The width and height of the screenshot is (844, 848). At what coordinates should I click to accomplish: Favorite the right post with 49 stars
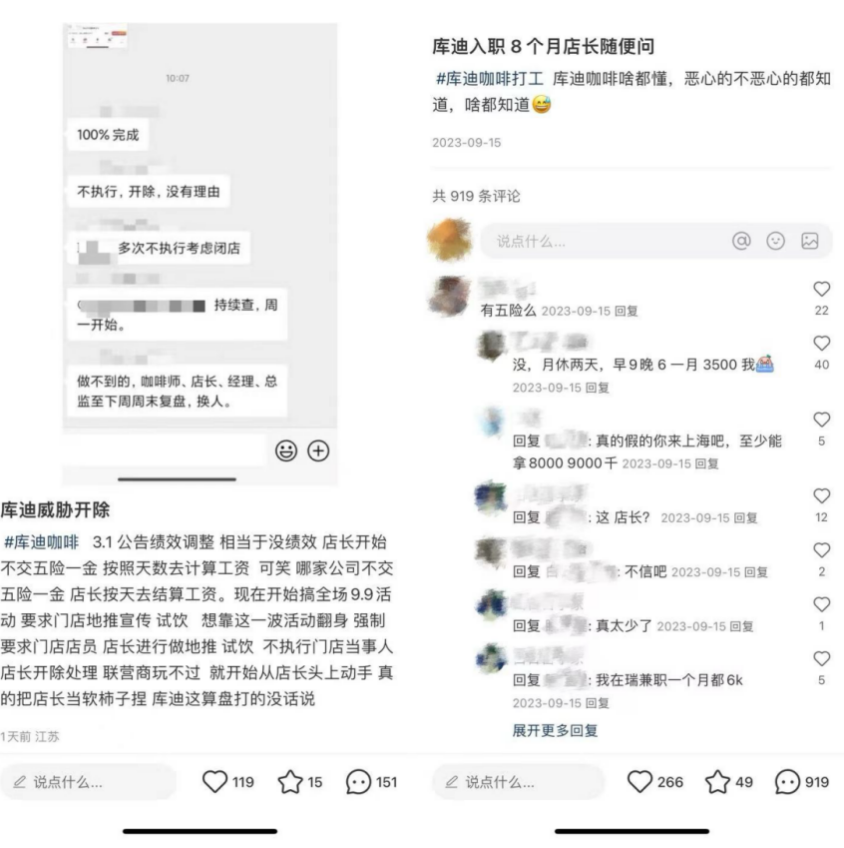(718, 782)
